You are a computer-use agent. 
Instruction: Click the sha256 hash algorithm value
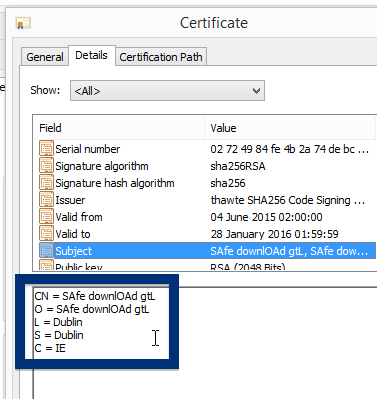point(228,183)
